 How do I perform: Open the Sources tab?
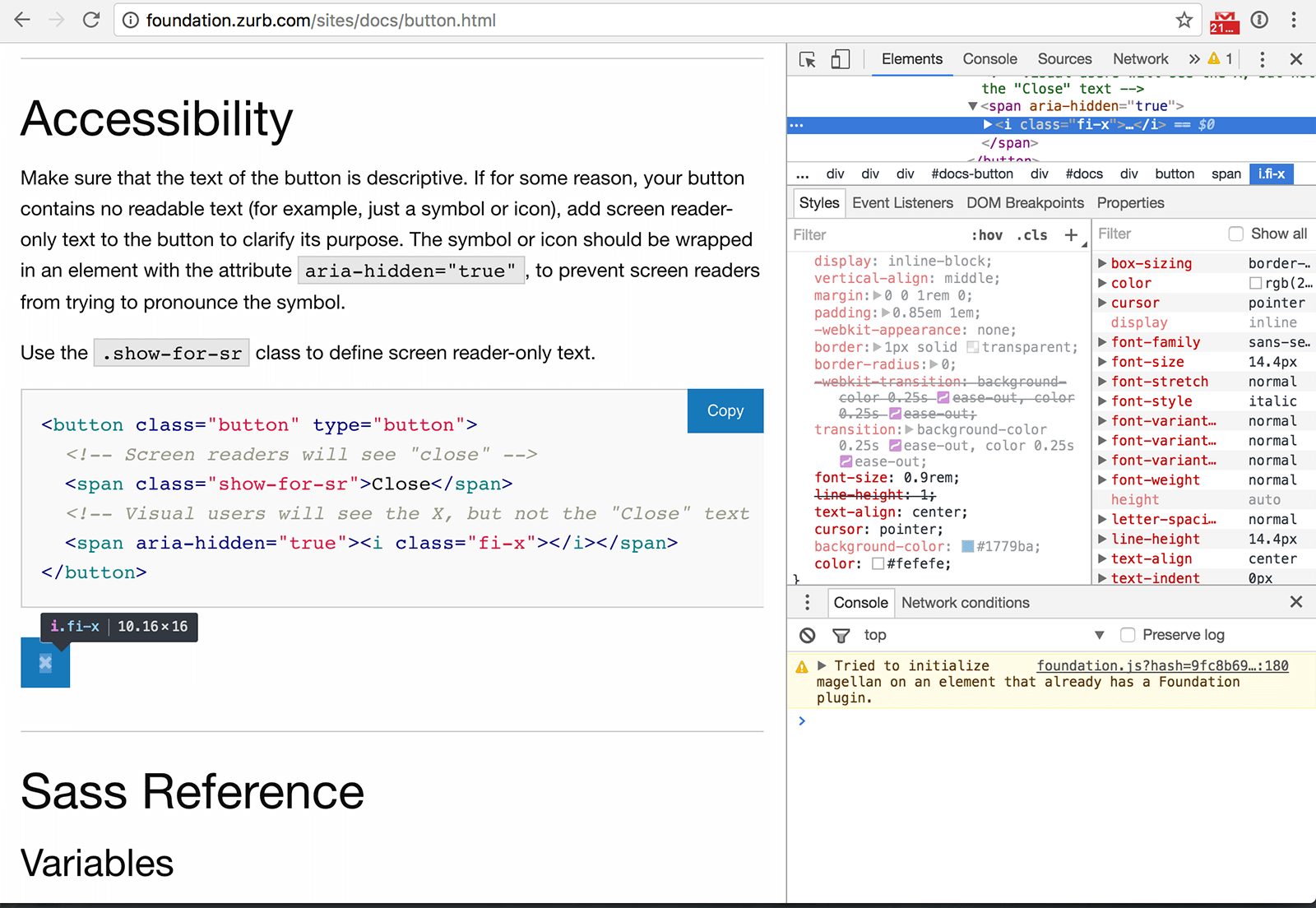tap(1064, 59)
